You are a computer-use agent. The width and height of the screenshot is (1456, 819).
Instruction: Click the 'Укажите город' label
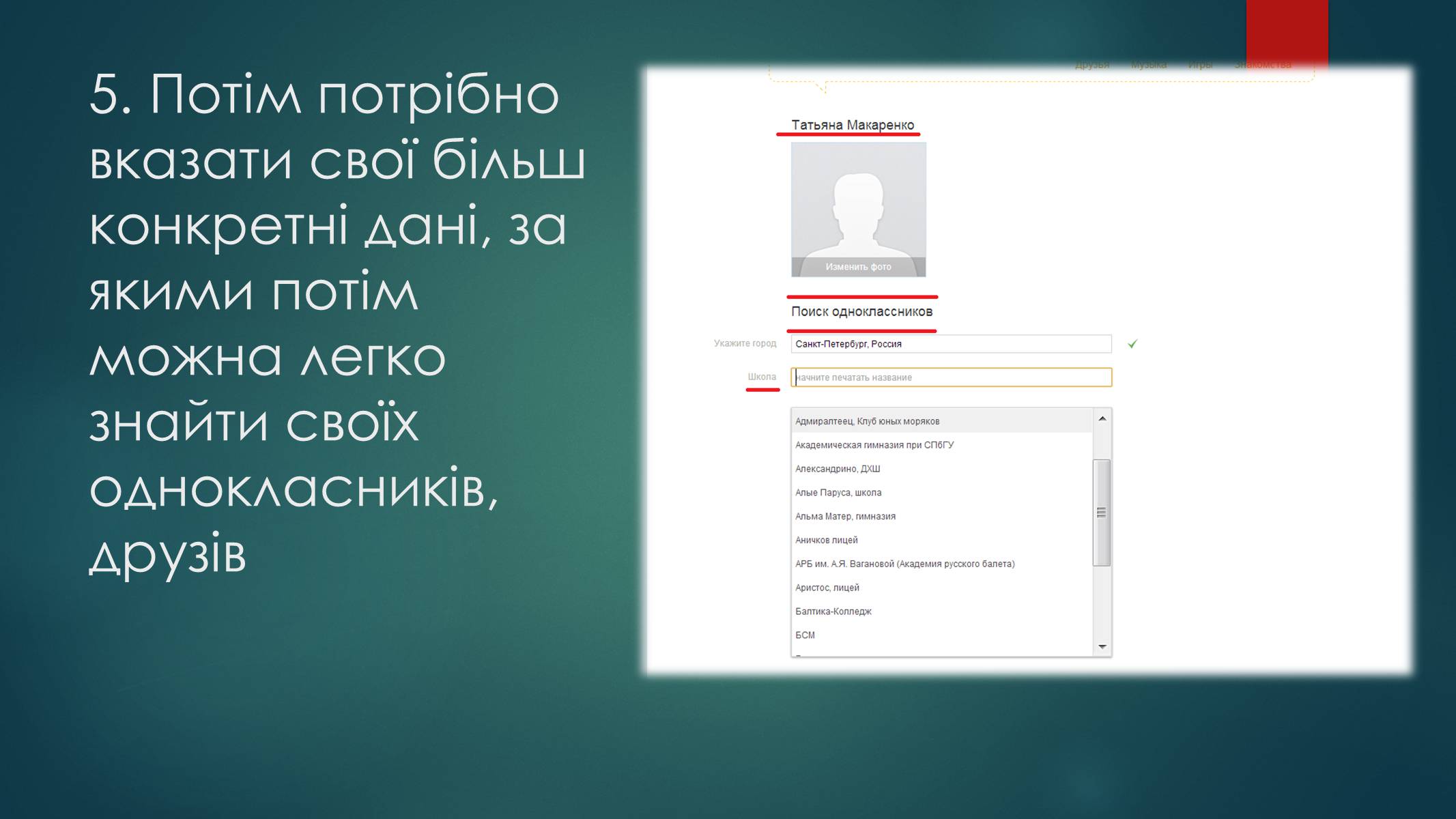pyautogui.click(x=745, y=343)
